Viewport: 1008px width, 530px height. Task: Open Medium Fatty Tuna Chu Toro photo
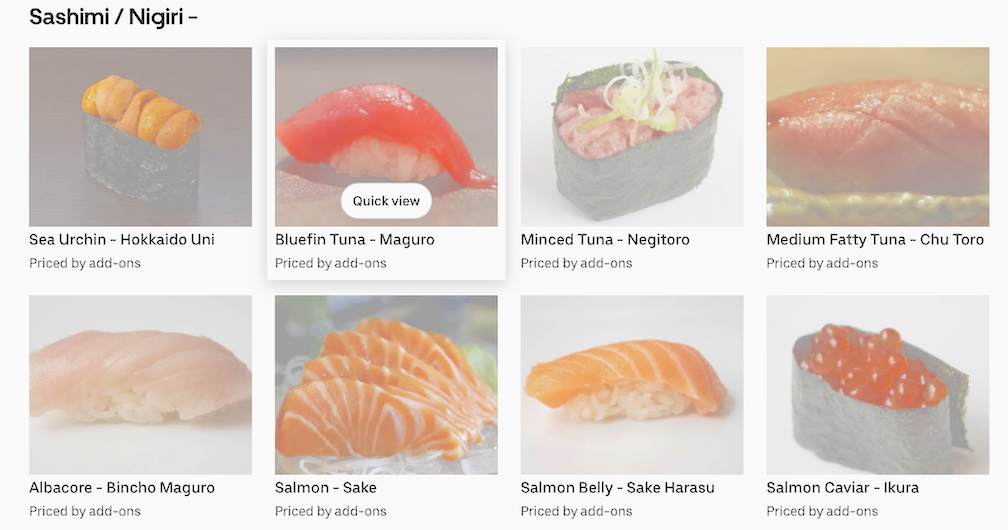(x=878, y=136)
